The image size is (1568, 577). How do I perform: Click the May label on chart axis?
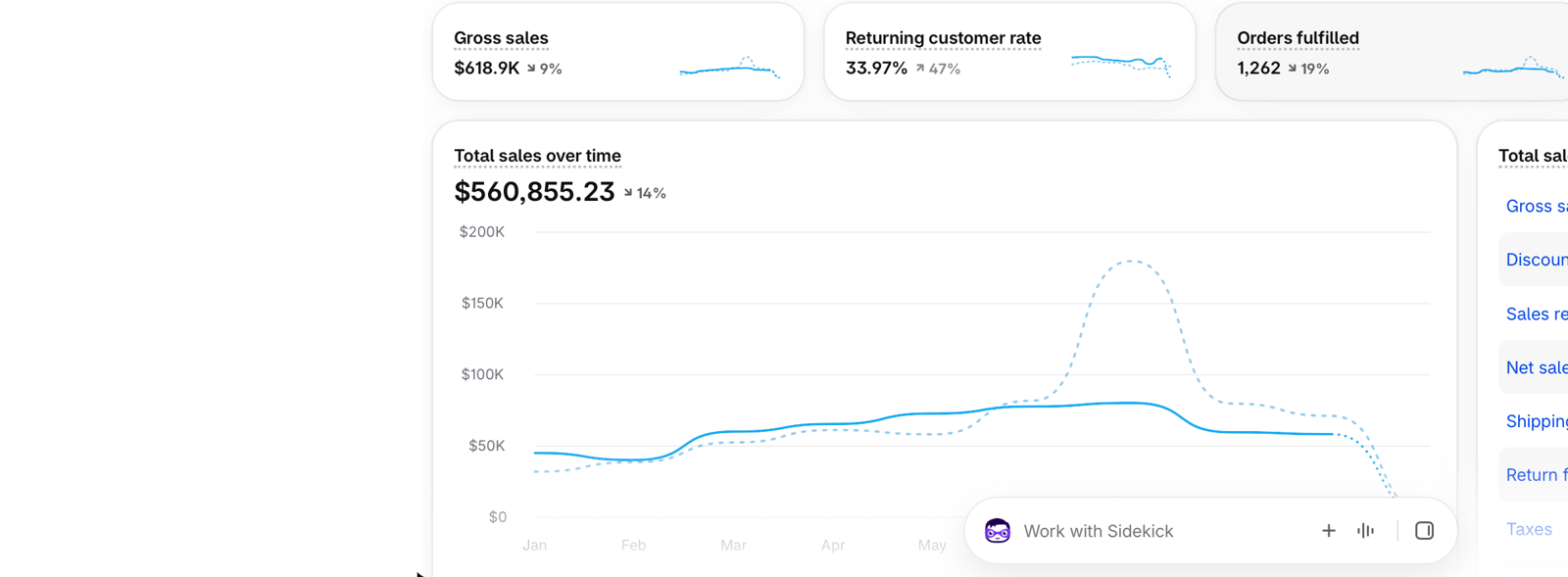tap(932, 545)
